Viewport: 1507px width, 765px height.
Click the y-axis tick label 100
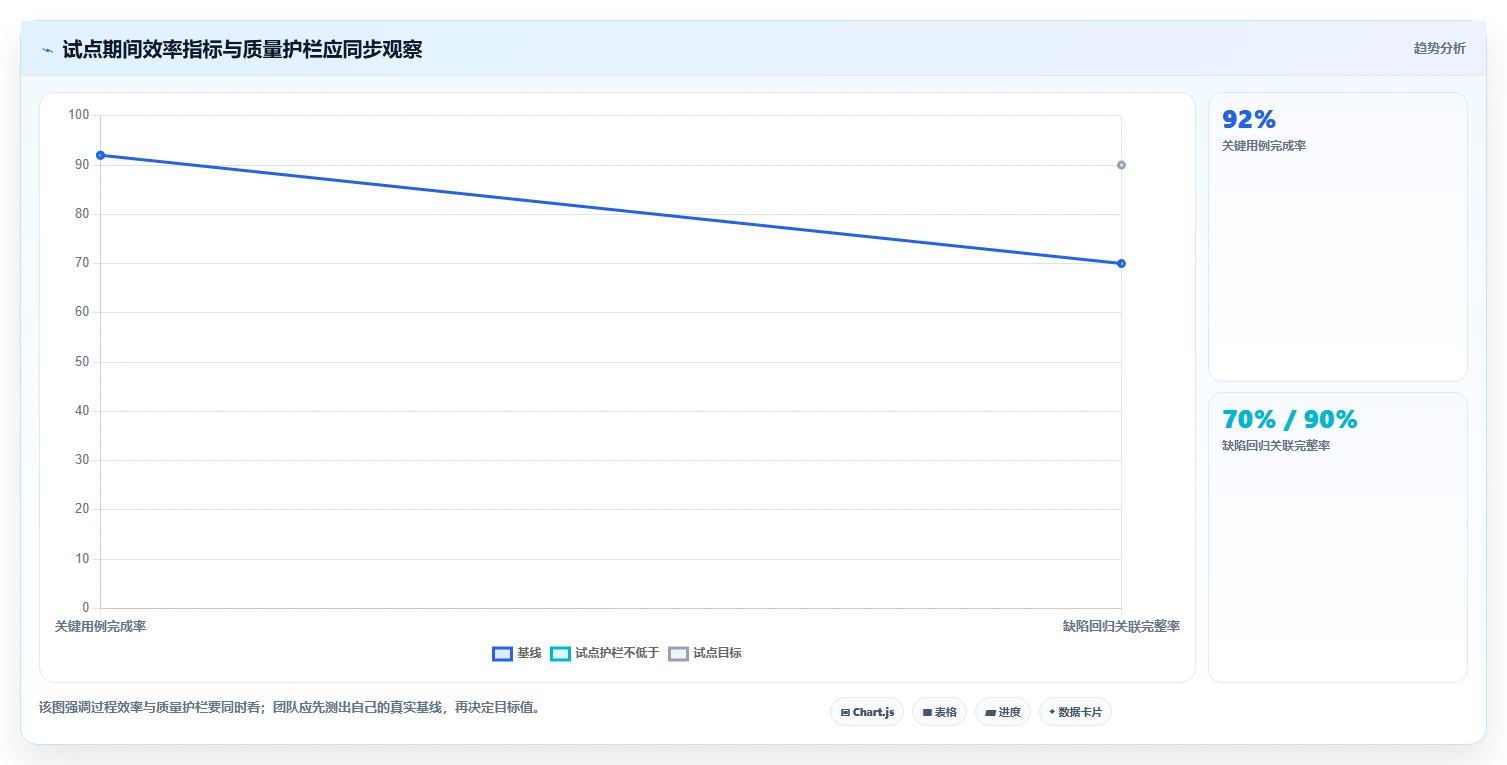pyautogui.click(x=78, y=115)
